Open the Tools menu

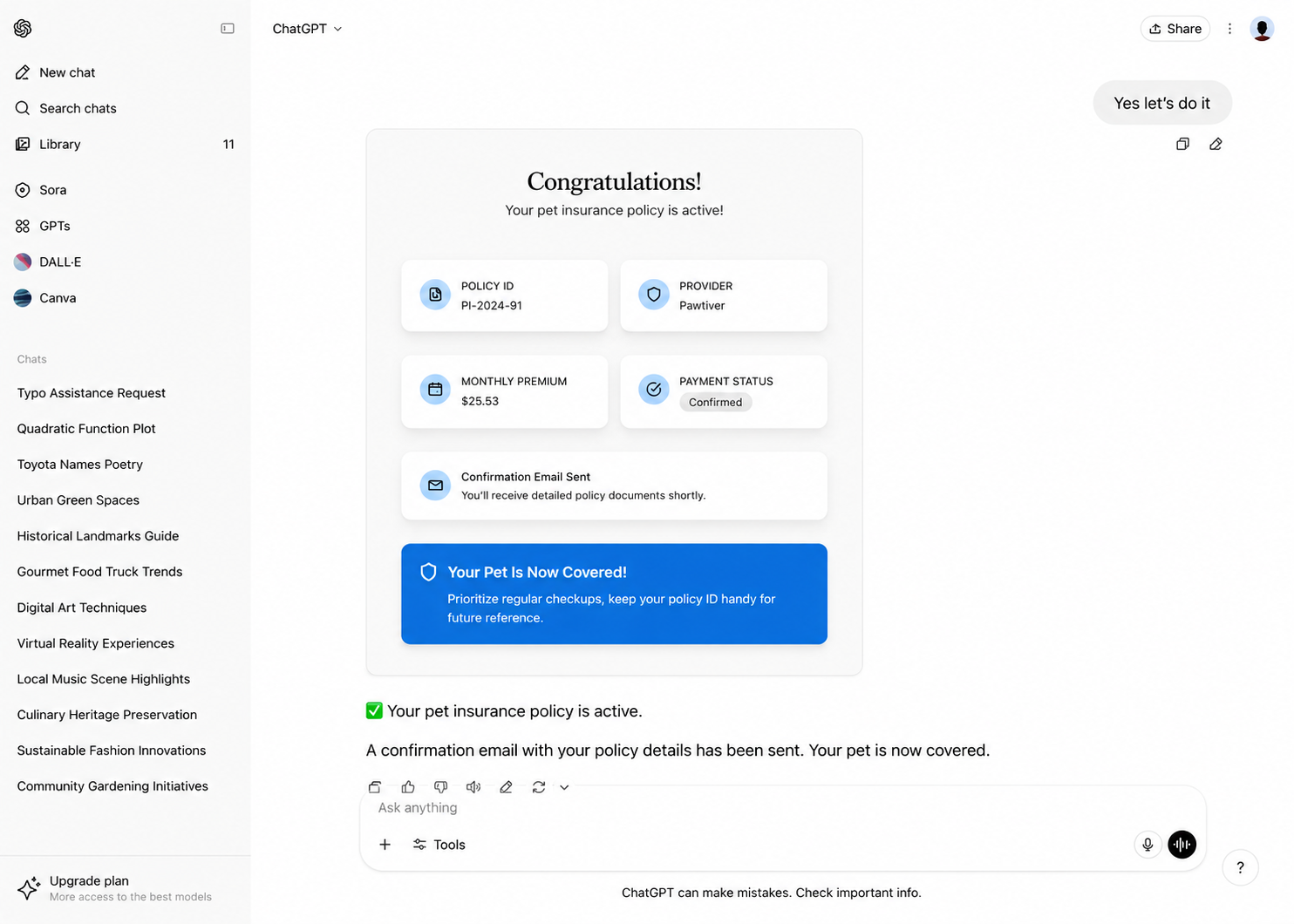point(439,845)
